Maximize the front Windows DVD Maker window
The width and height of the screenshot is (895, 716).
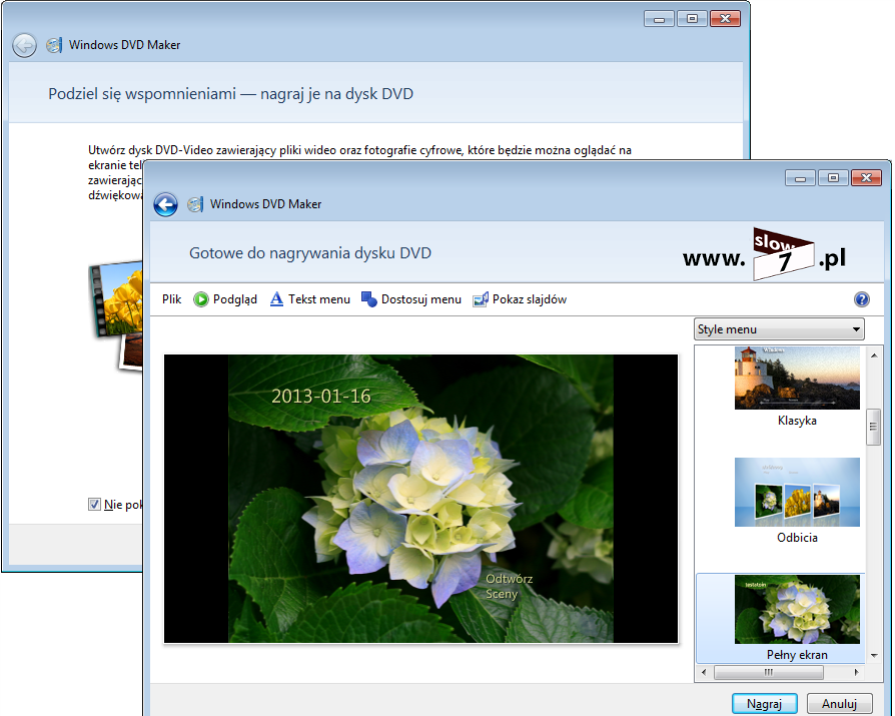coord(833,178)
